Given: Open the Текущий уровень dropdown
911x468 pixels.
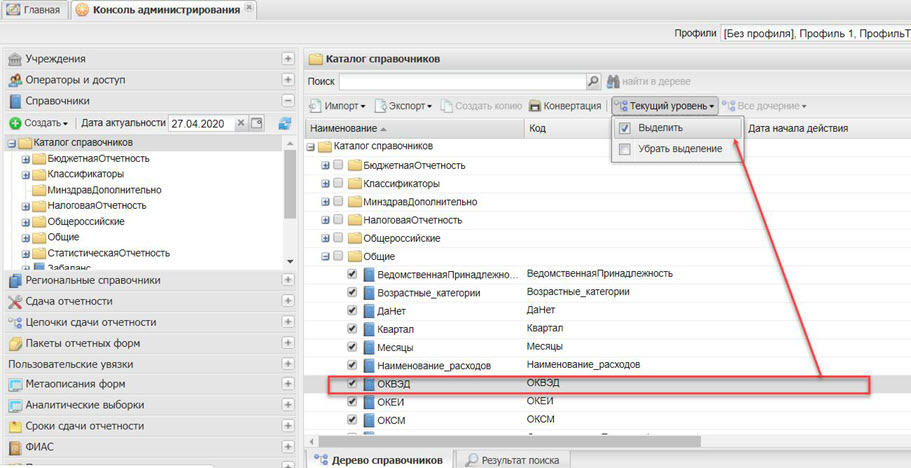Looking at the screenshot, I should click(x=665, y=105).
